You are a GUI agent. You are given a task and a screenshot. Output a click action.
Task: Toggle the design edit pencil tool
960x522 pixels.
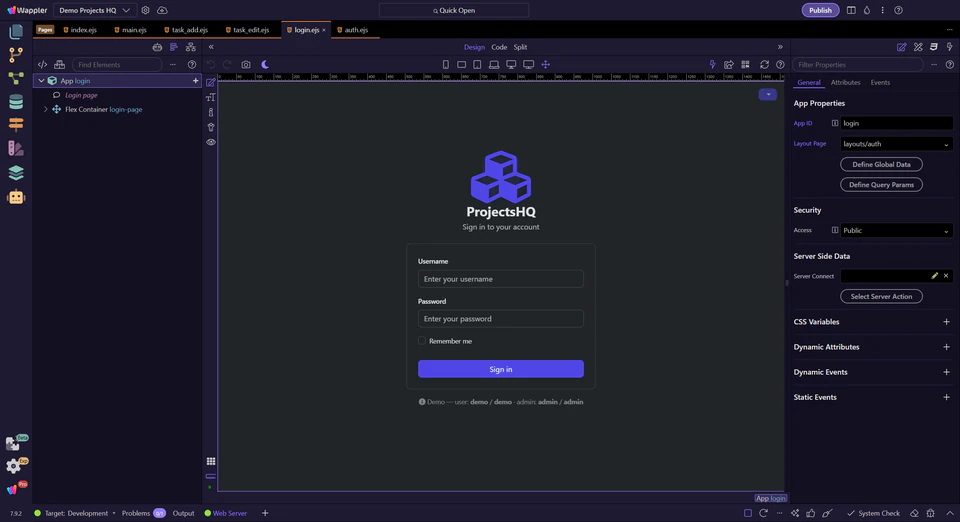pyautogui.click(x=211, y=83)
